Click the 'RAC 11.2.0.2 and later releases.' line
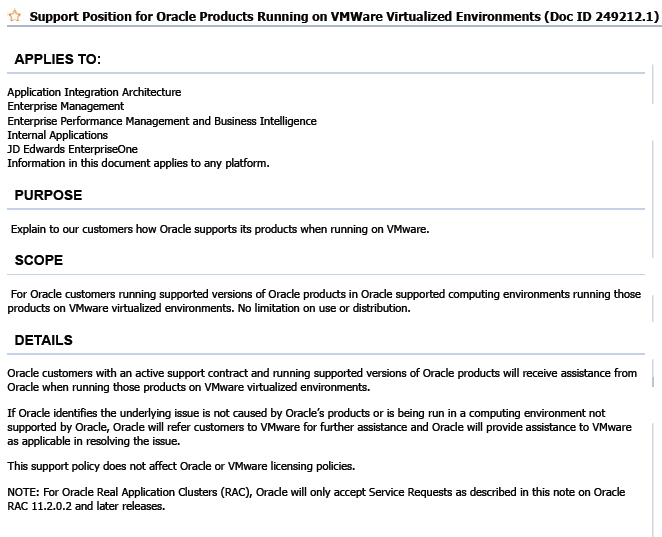The width and height of the screenshot is (662, 537). click(86, 506)
